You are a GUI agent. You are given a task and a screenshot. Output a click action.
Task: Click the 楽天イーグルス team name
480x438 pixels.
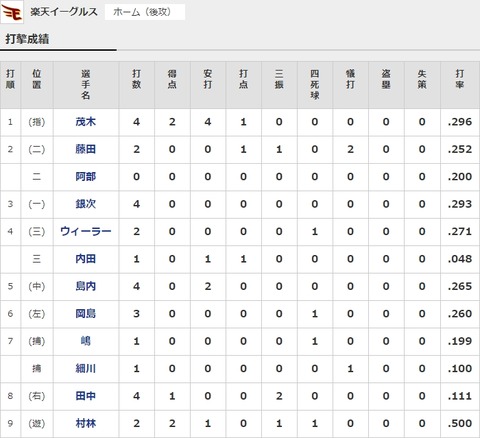[x=64, y=12]
